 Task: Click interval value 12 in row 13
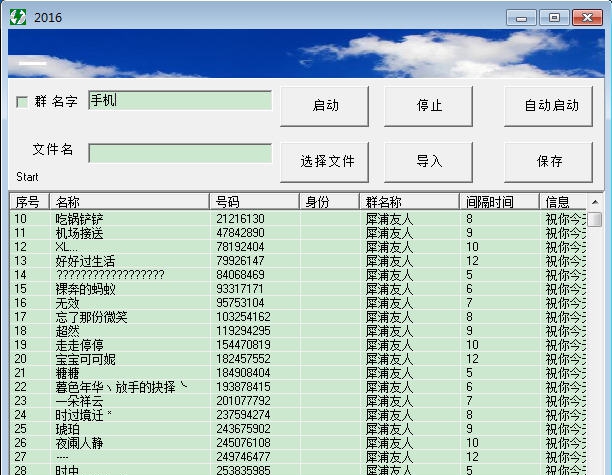click(x=472, y=261)
